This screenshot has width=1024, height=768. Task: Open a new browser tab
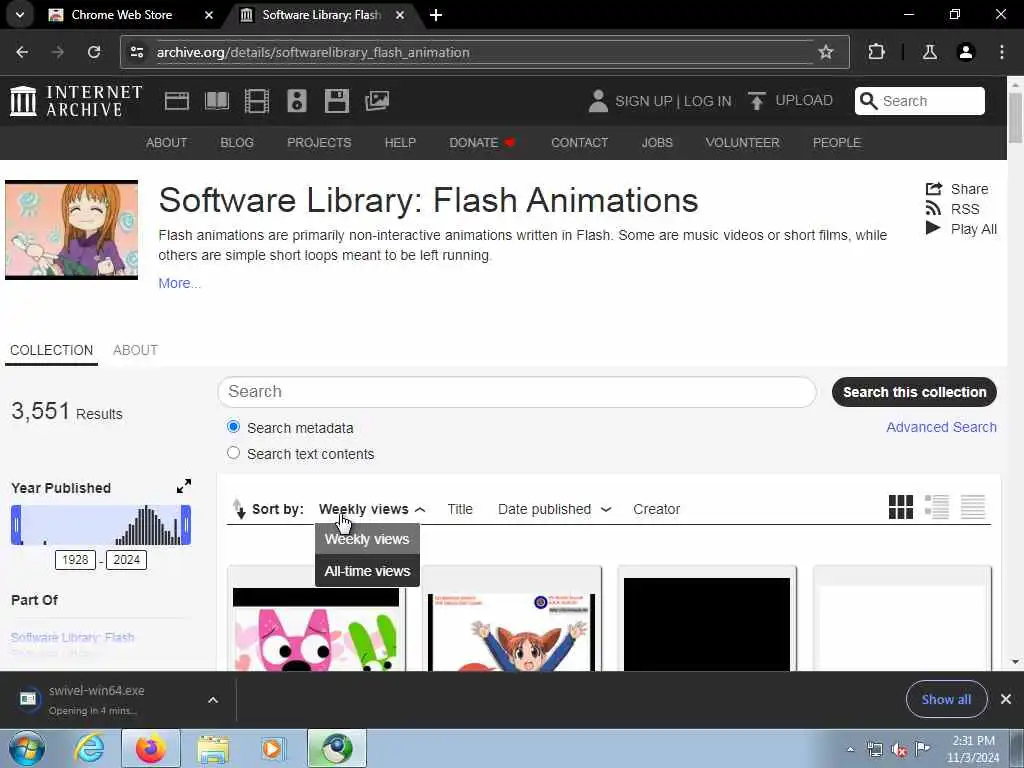pyautogui.click(x=436, y=15)
